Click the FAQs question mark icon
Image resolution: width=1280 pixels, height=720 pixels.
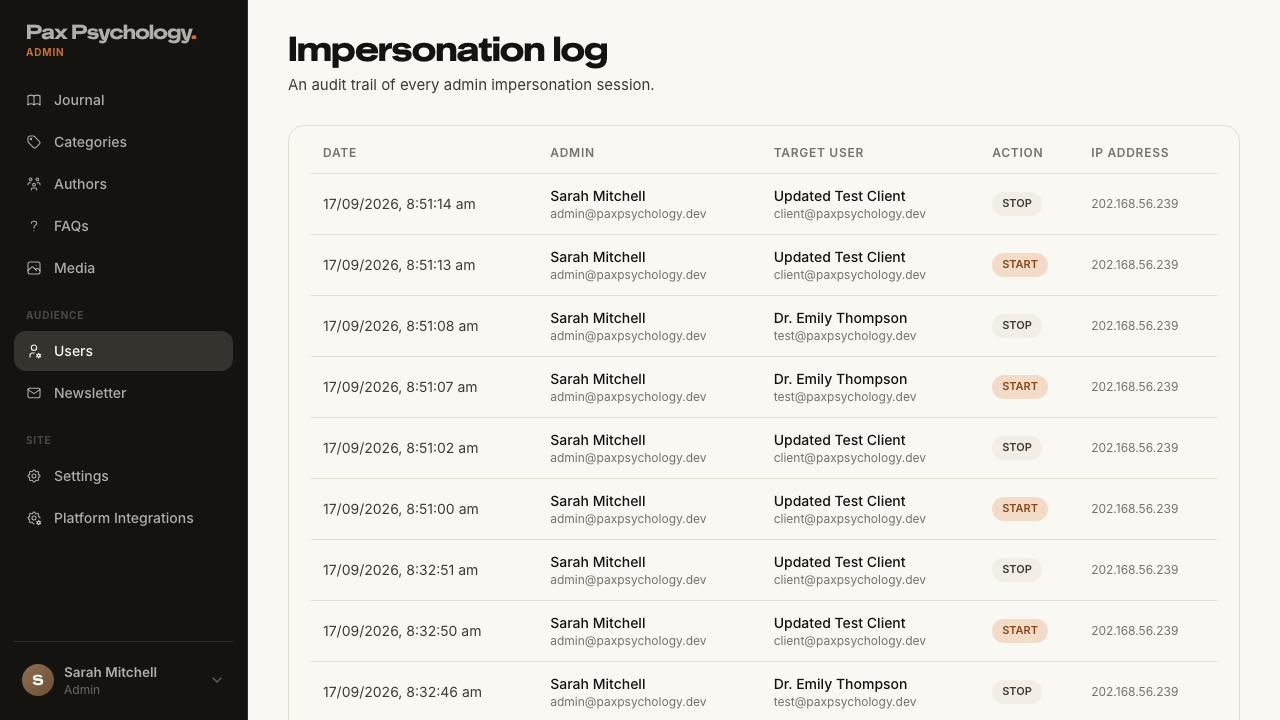pyautogui.click(x=34, y=226)
